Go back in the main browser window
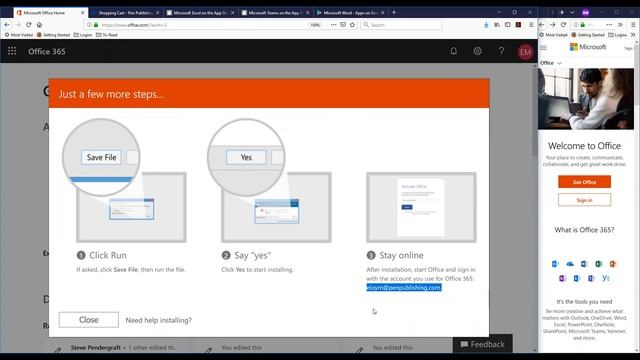Screen dimensions: 640x360 pos(7,25)
